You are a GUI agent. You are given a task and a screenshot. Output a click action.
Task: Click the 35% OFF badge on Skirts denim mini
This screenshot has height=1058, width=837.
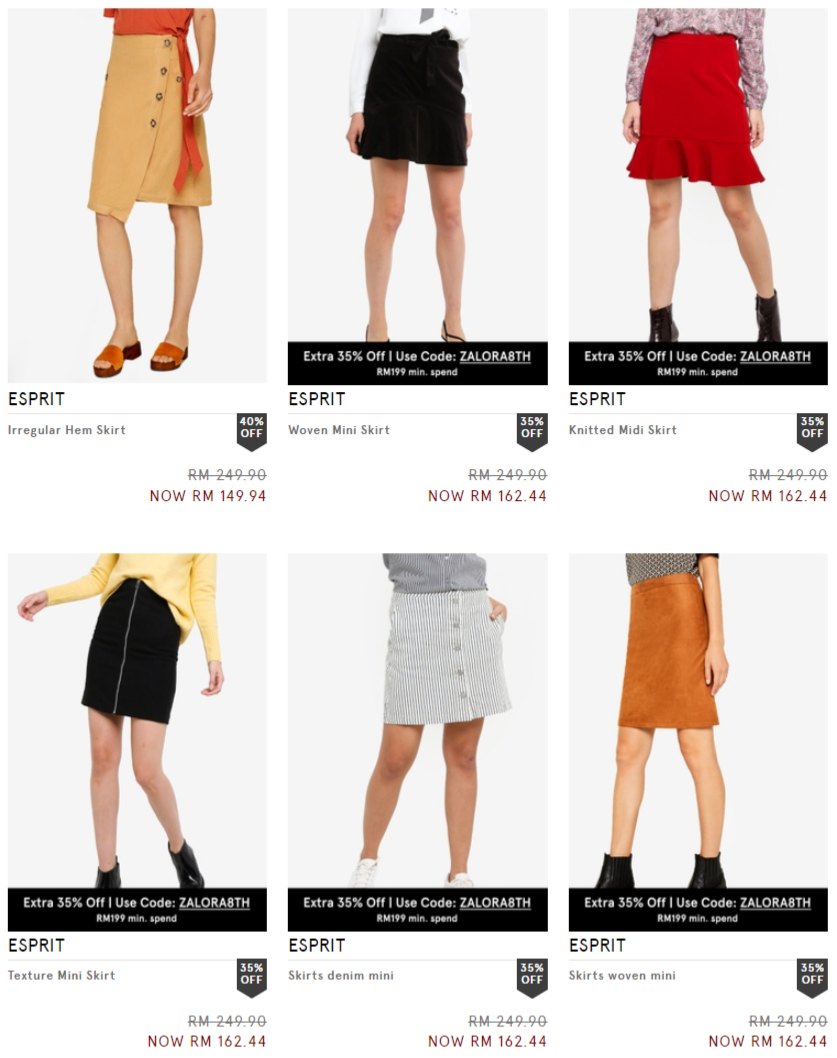tap(532, 977)
